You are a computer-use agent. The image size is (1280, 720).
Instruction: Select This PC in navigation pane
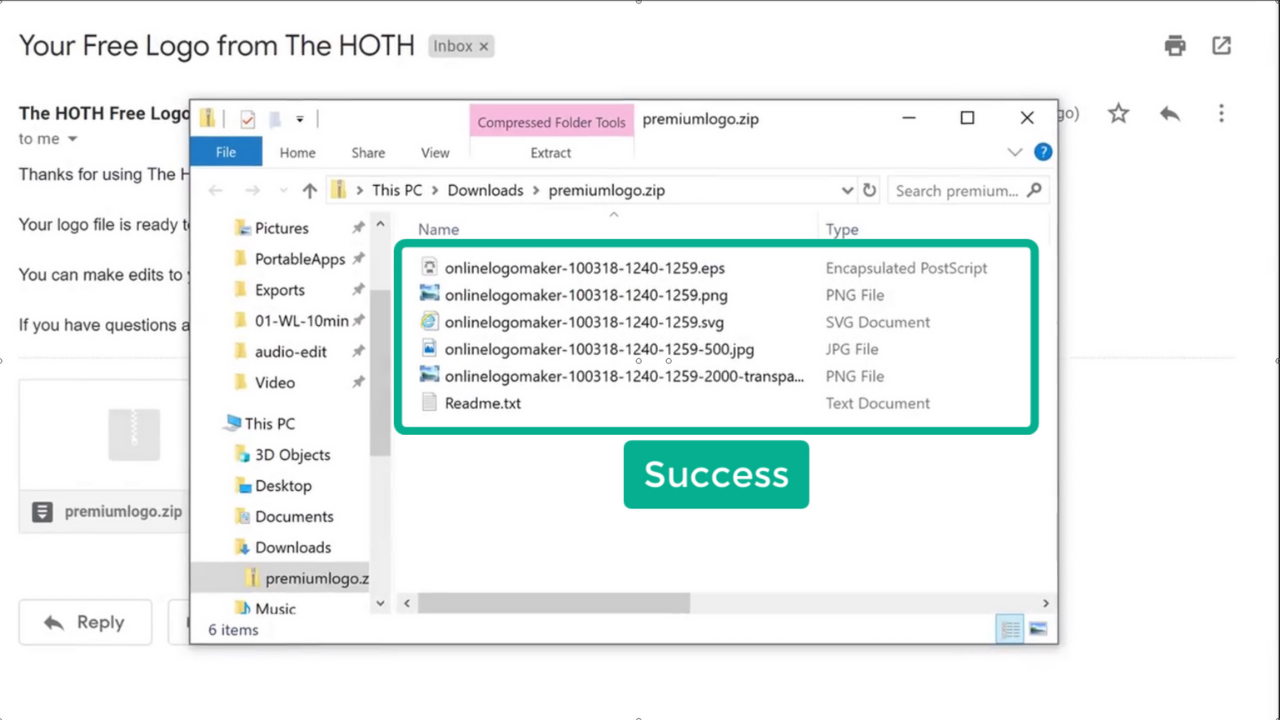click(270, 423)
